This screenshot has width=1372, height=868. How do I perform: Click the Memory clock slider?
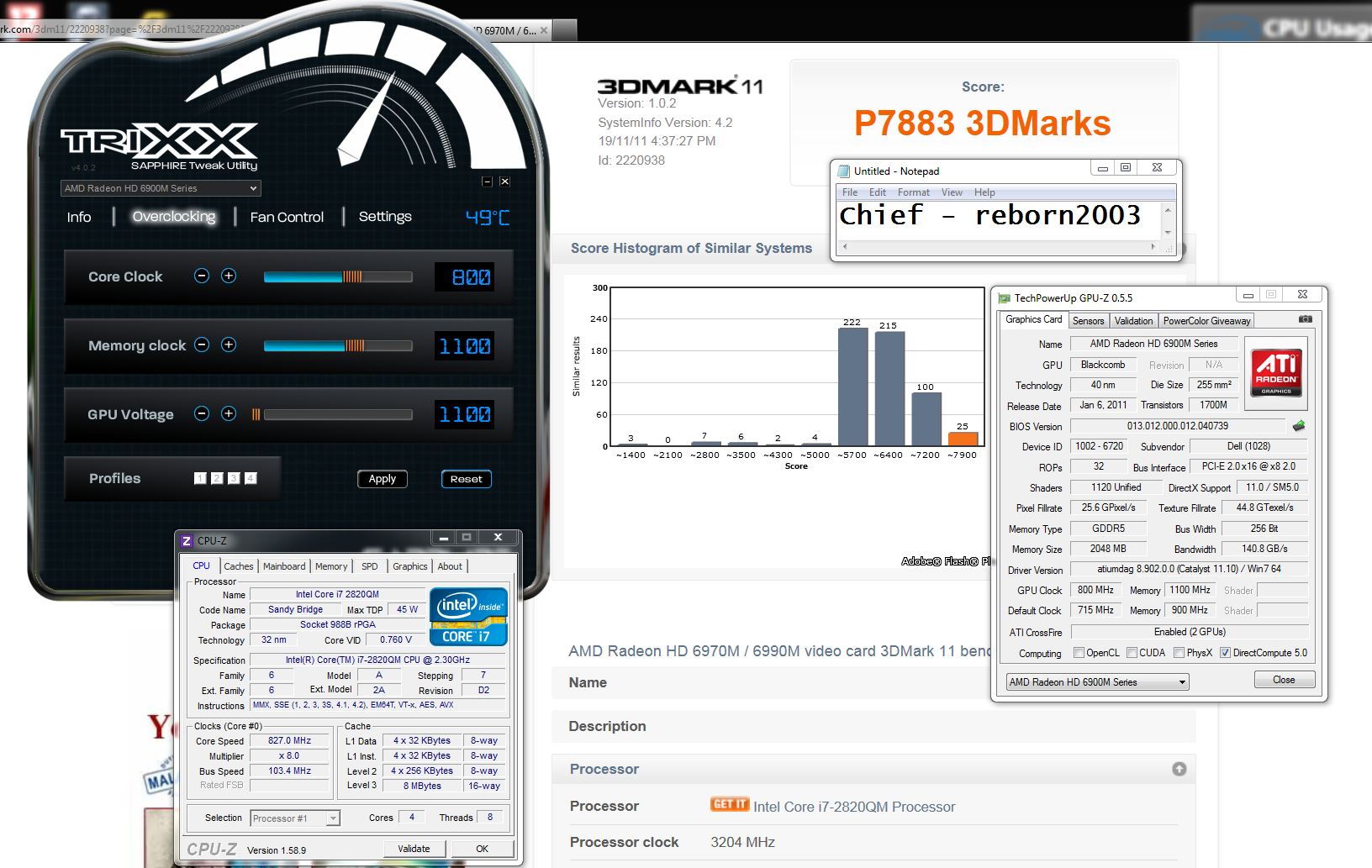tap(338, 345)
